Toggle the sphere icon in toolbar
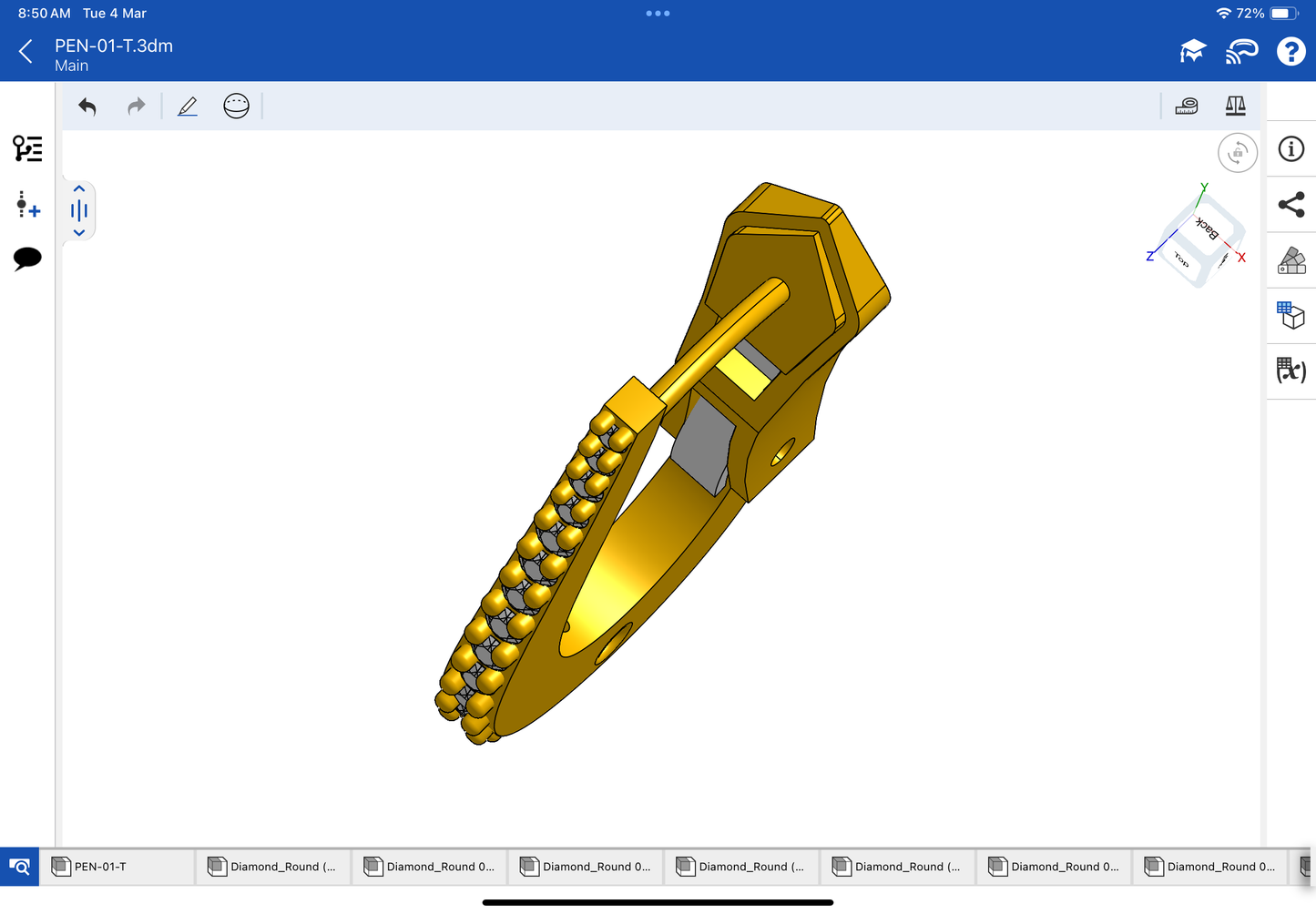1316x914 pixels. (x=236, y=107)
